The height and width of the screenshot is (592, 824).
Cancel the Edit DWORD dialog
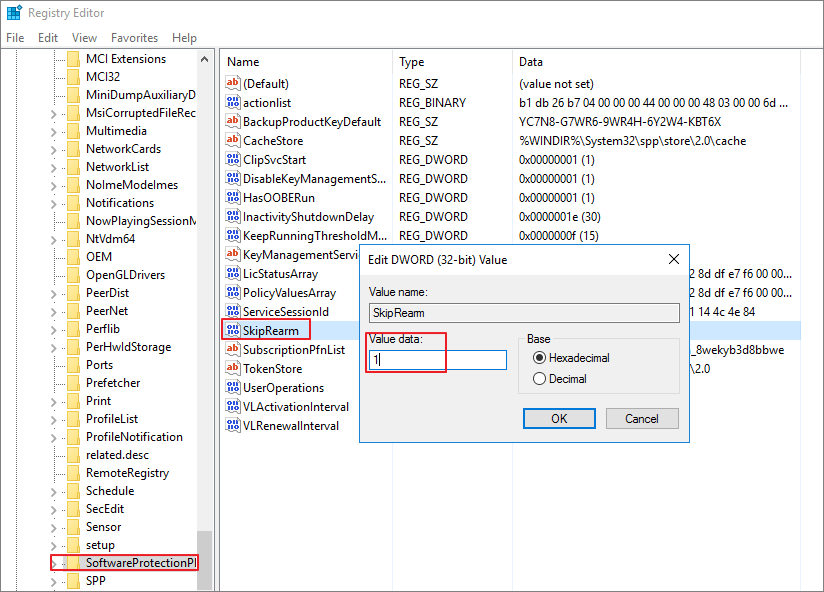coord(642,418)
